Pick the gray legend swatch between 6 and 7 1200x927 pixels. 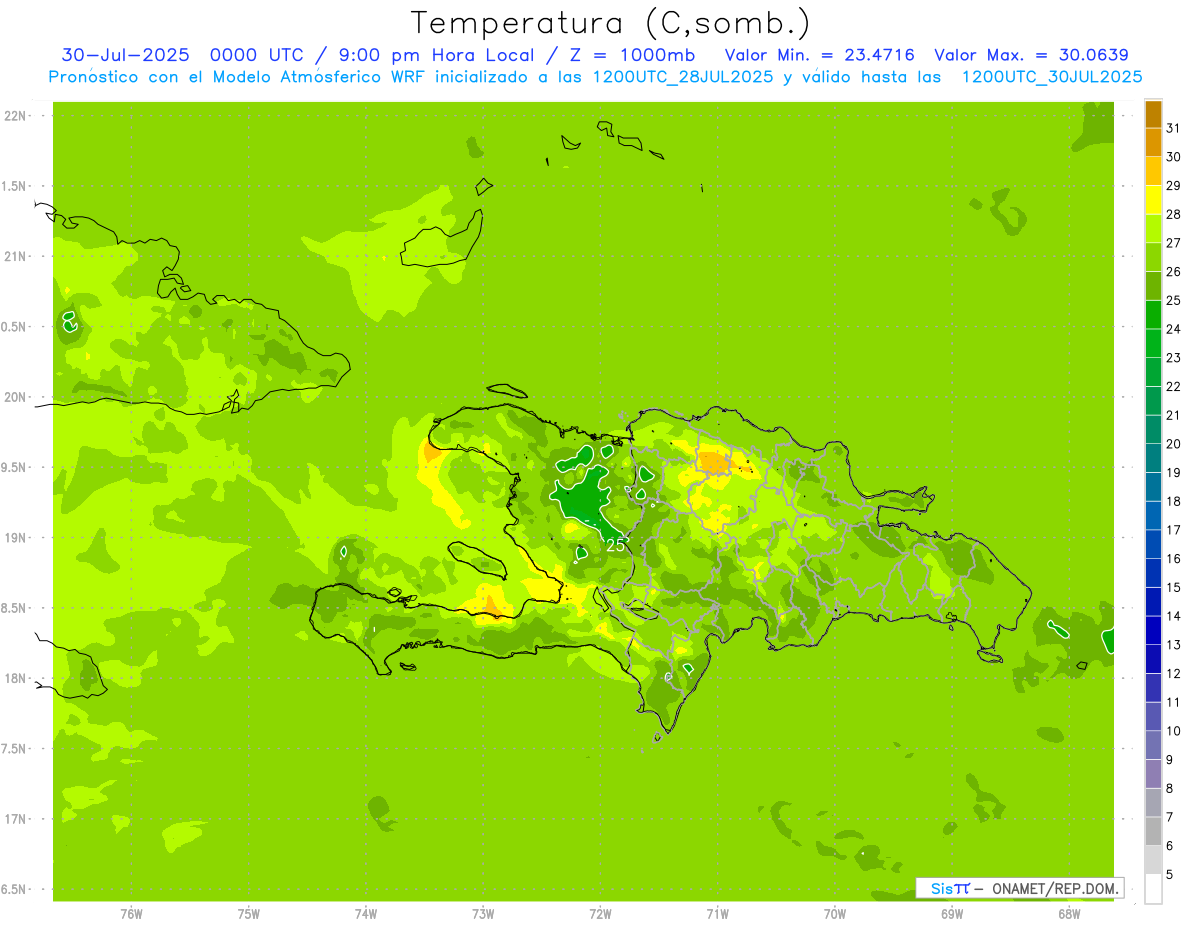click(x=1153, y=832)
